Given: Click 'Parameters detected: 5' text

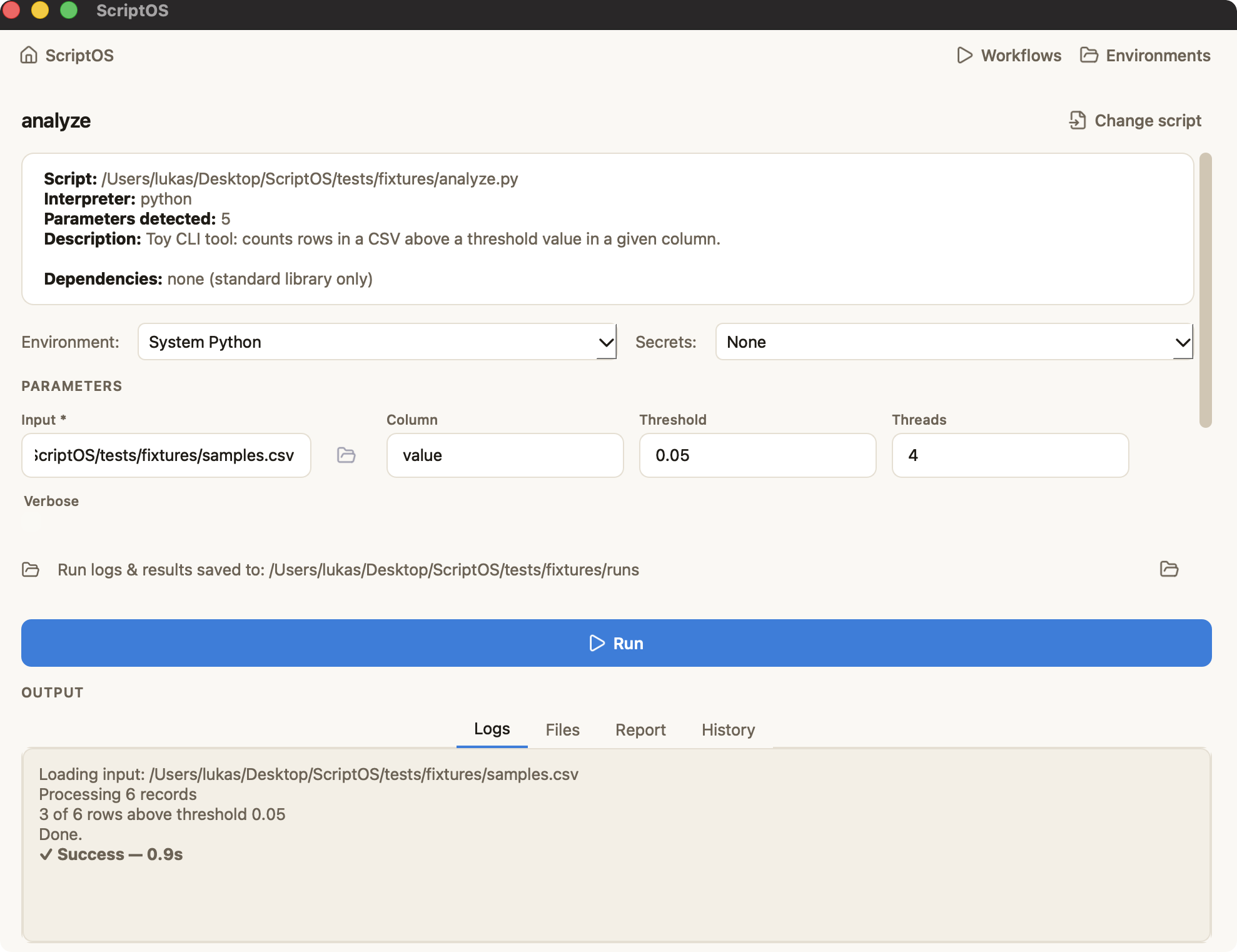Looking at the screenshot, I should [x=137, y=219].
